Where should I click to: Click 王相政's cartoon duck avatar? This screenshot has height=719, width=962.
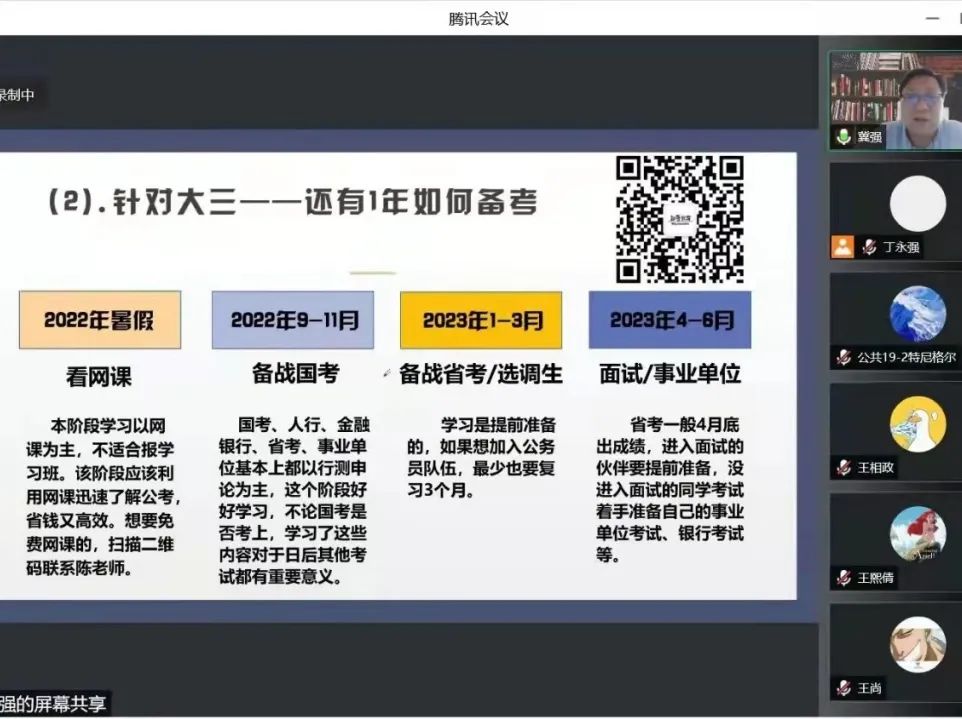(x=917, y=424)
